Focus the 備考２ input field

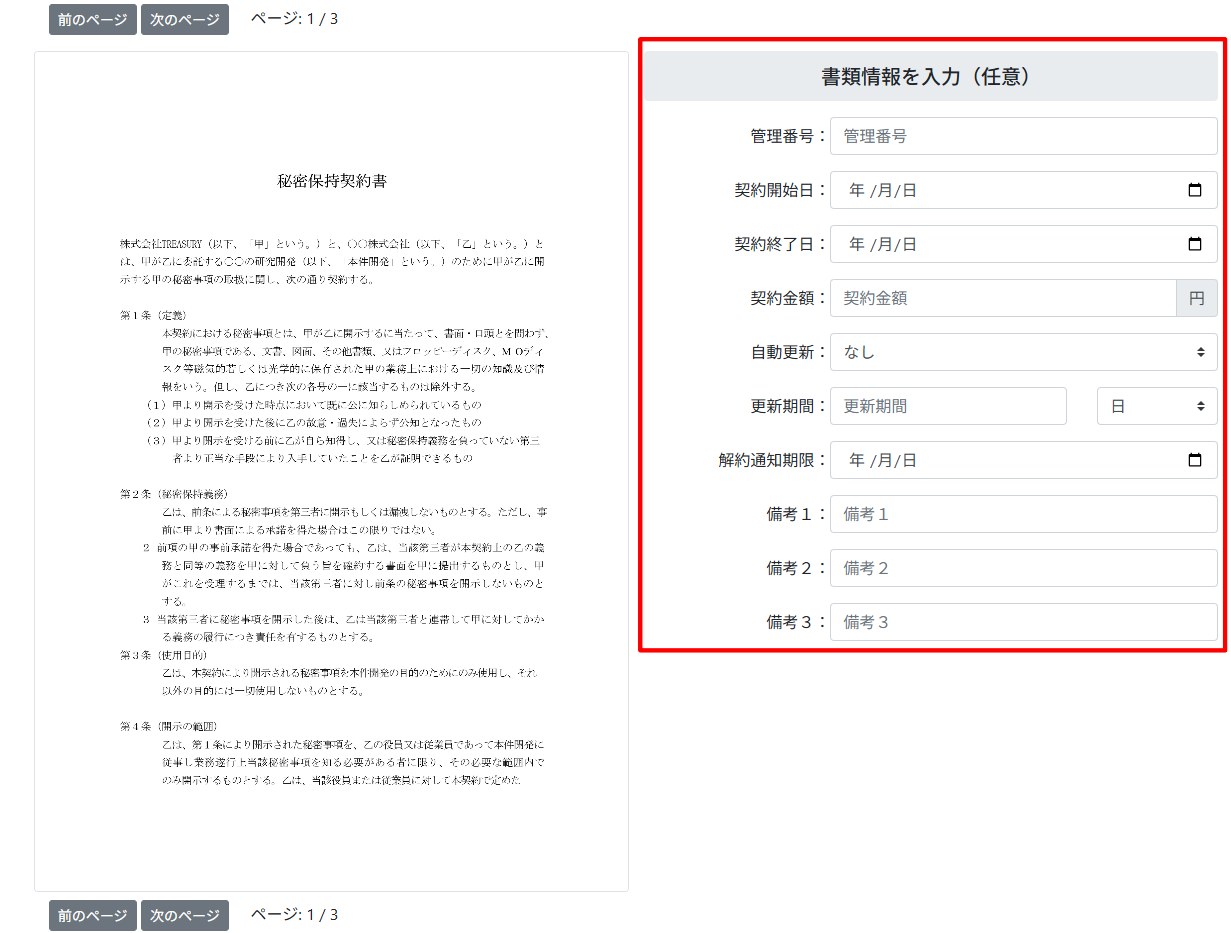(1024, 568)
